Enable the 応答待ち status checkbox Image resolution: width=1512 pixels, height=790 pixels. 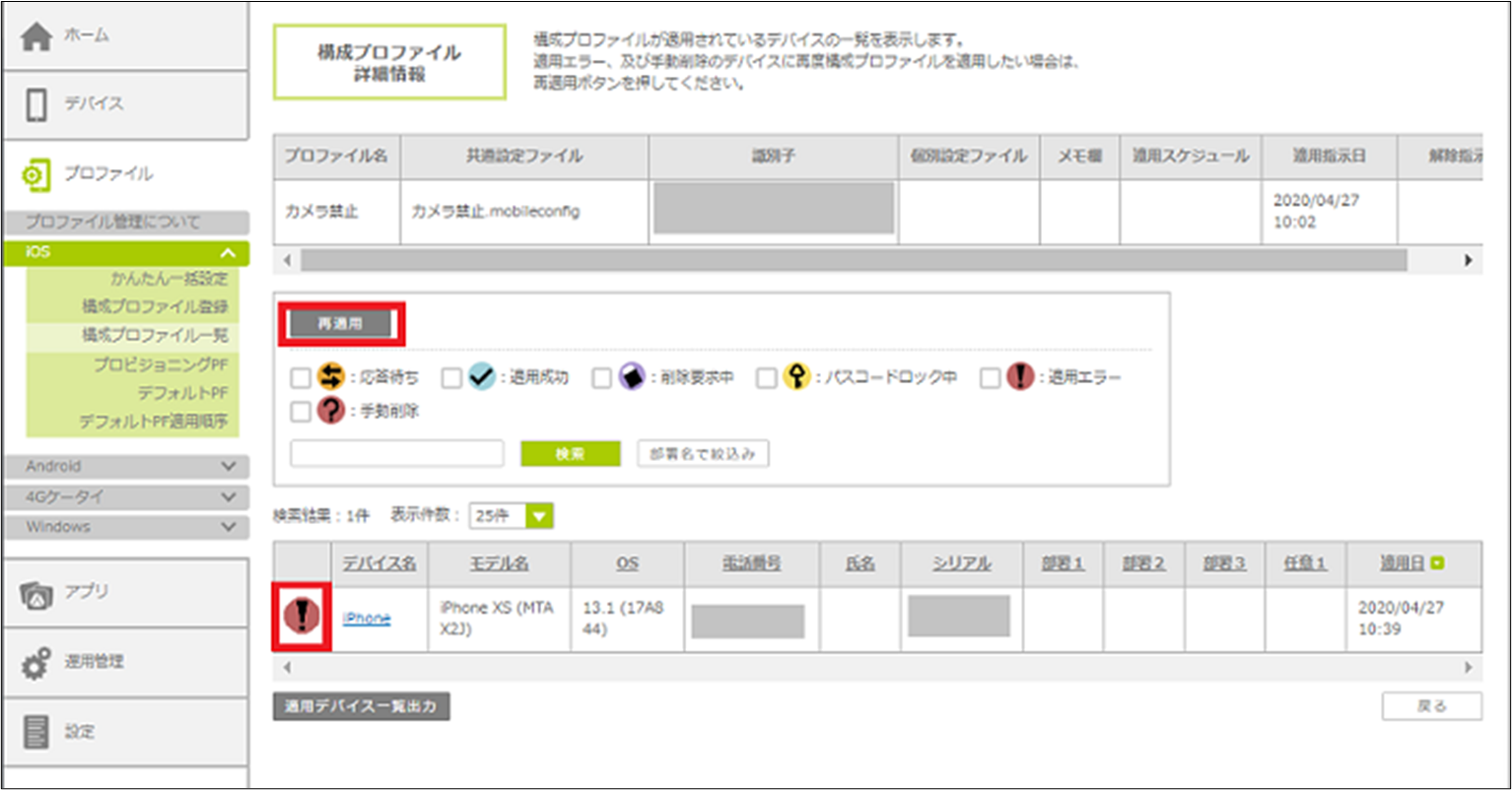click(301, 377)
